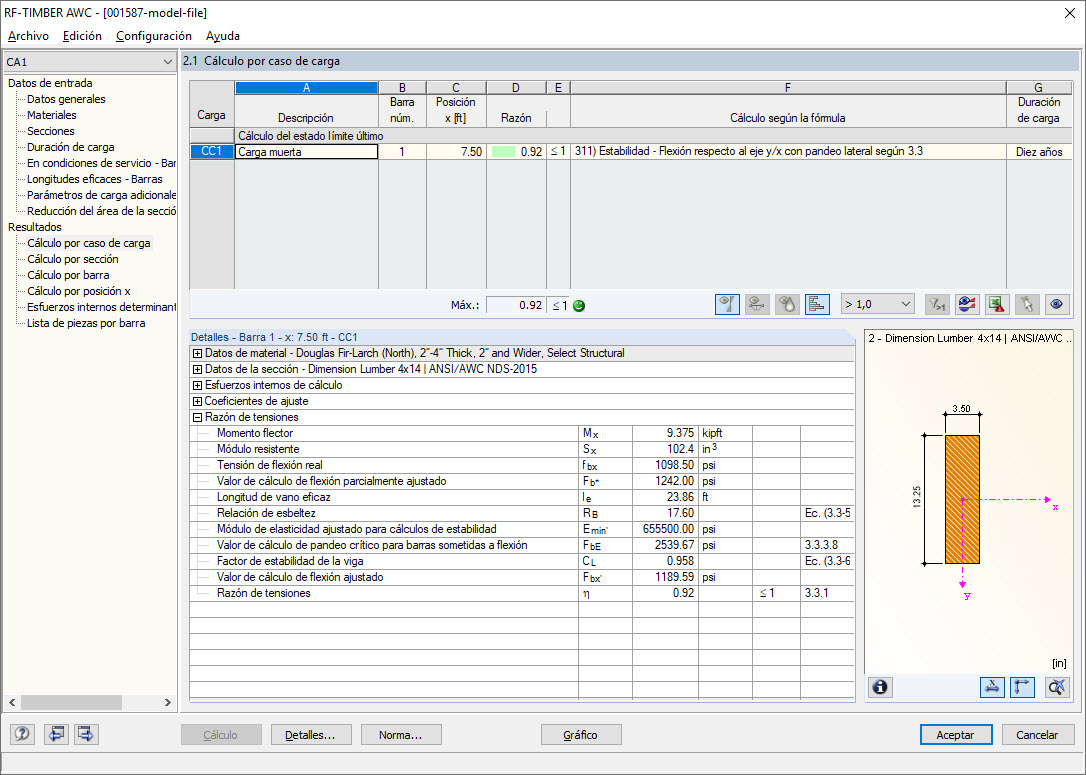Click the CC1 load case cell

pos(211,151)
